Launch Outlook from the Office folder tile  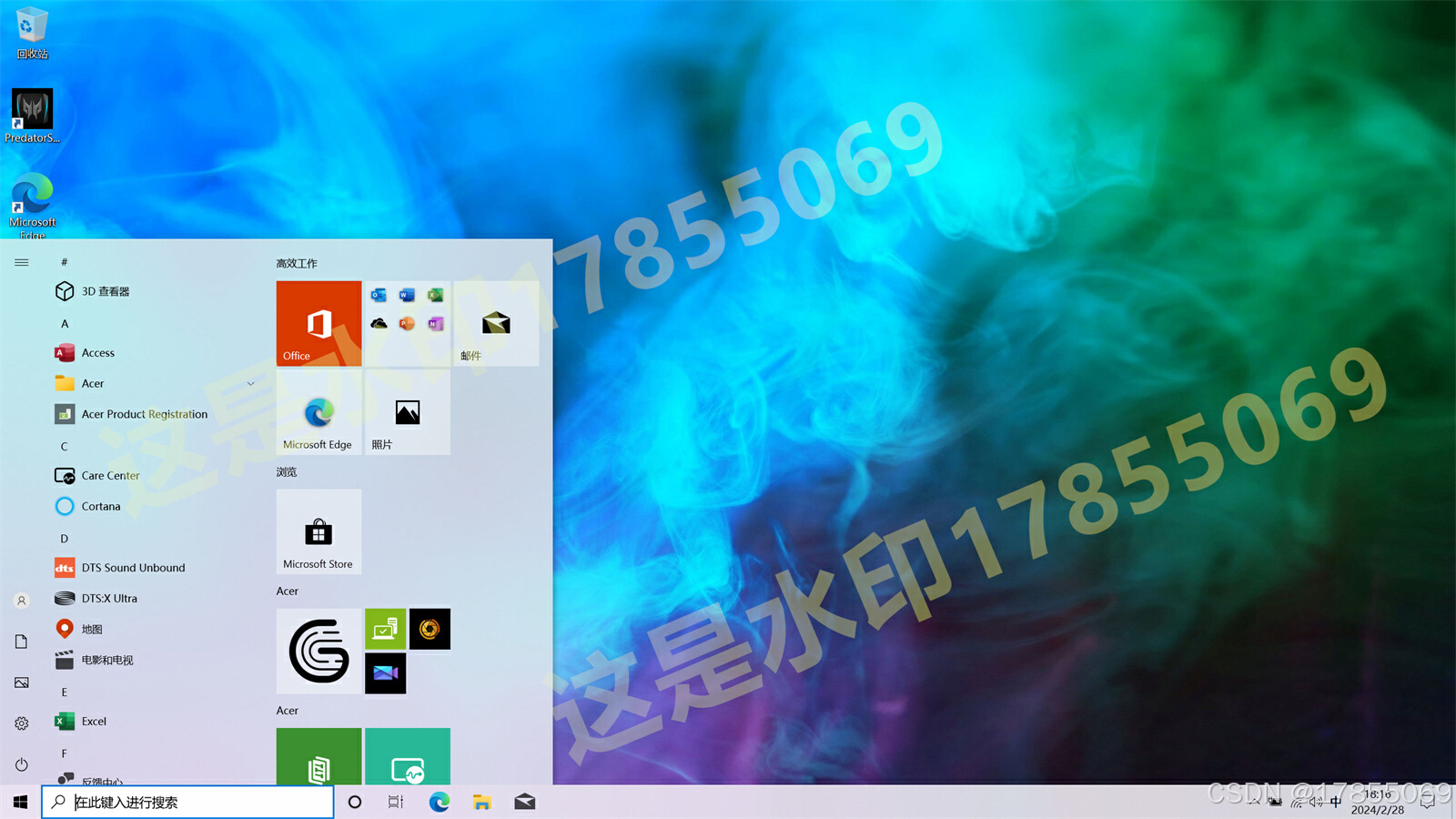coord(379,295)
